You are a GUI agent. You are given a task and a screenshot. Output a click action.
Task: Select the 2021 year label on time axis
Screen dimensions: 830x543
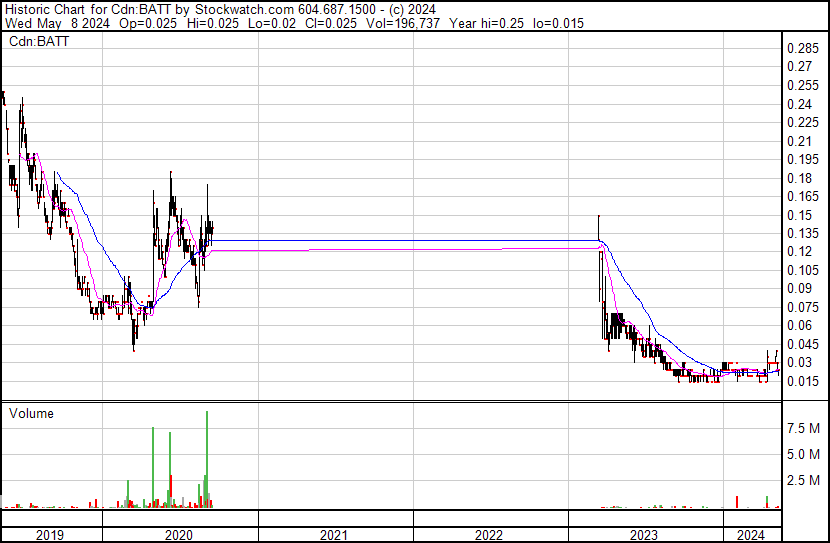point(335,535)
